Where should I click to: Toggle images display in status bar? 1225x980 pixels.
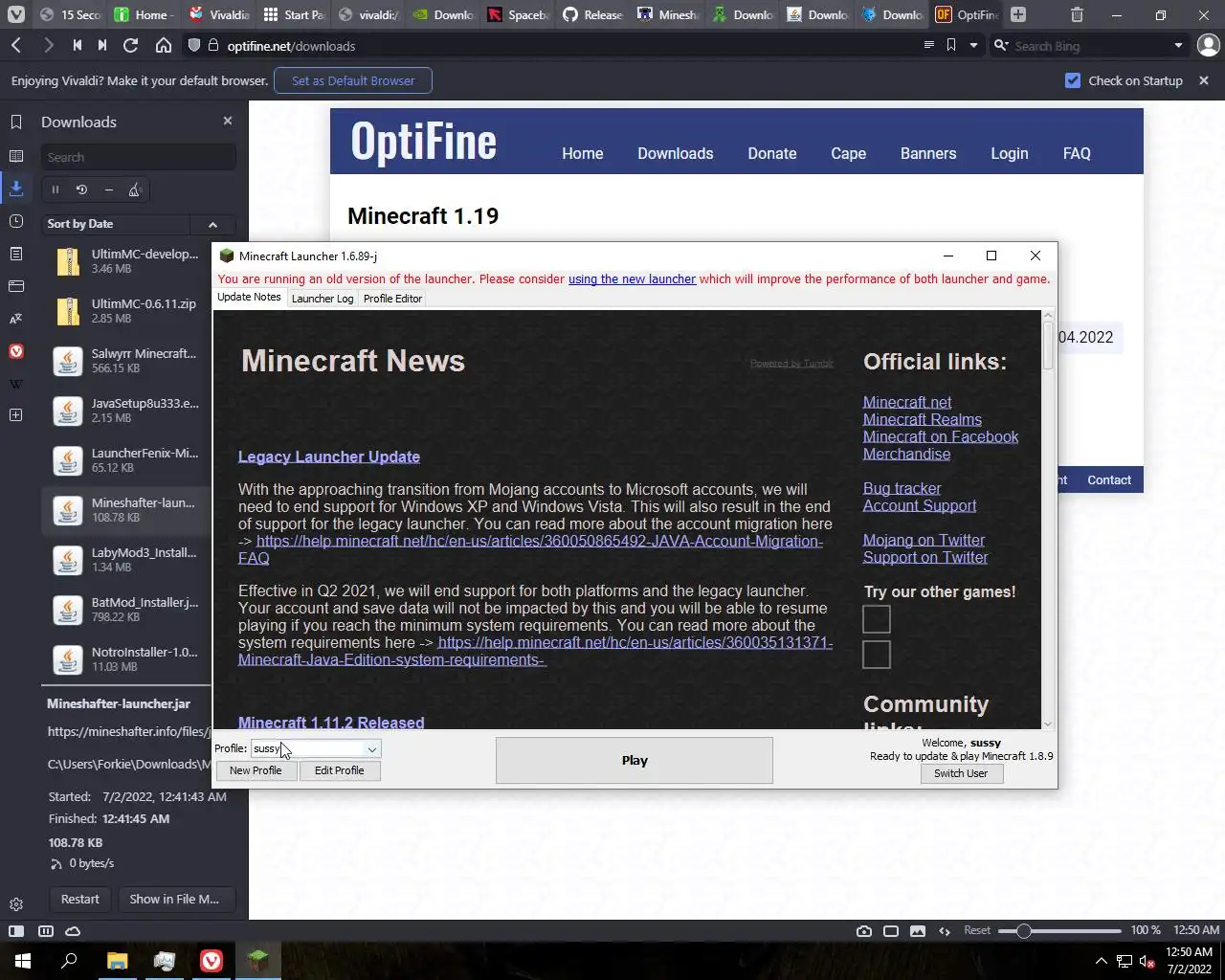[918, 930]
